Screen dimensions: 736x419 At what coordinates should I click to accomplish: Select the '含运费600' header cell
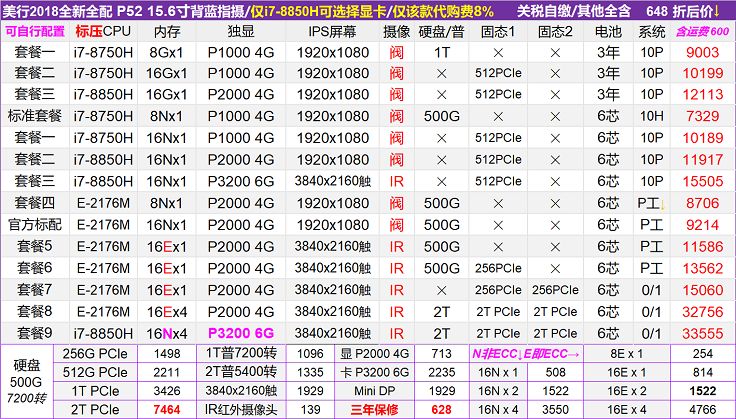point(703,32)
